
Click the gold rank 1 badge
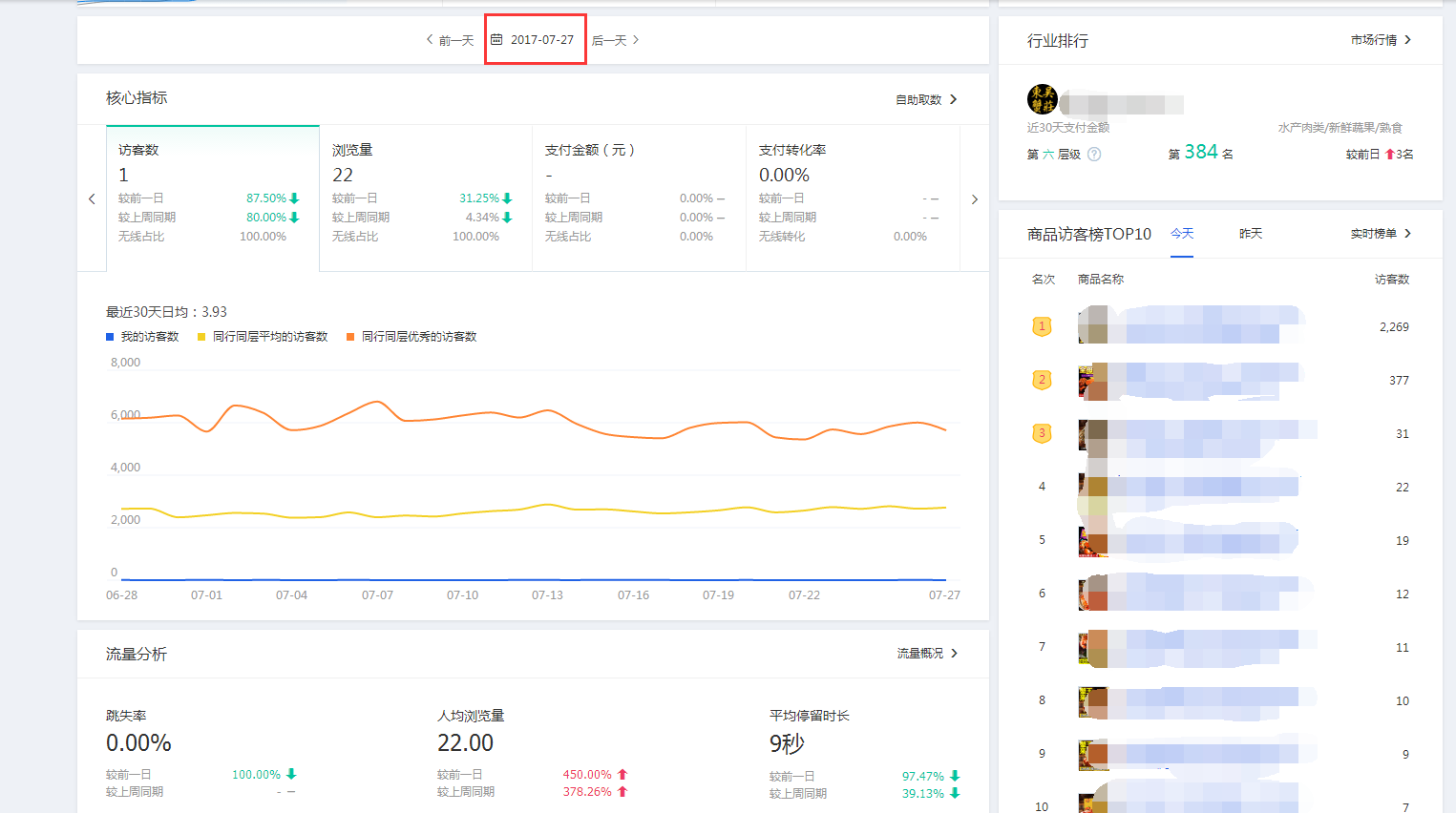(1042, 326)
